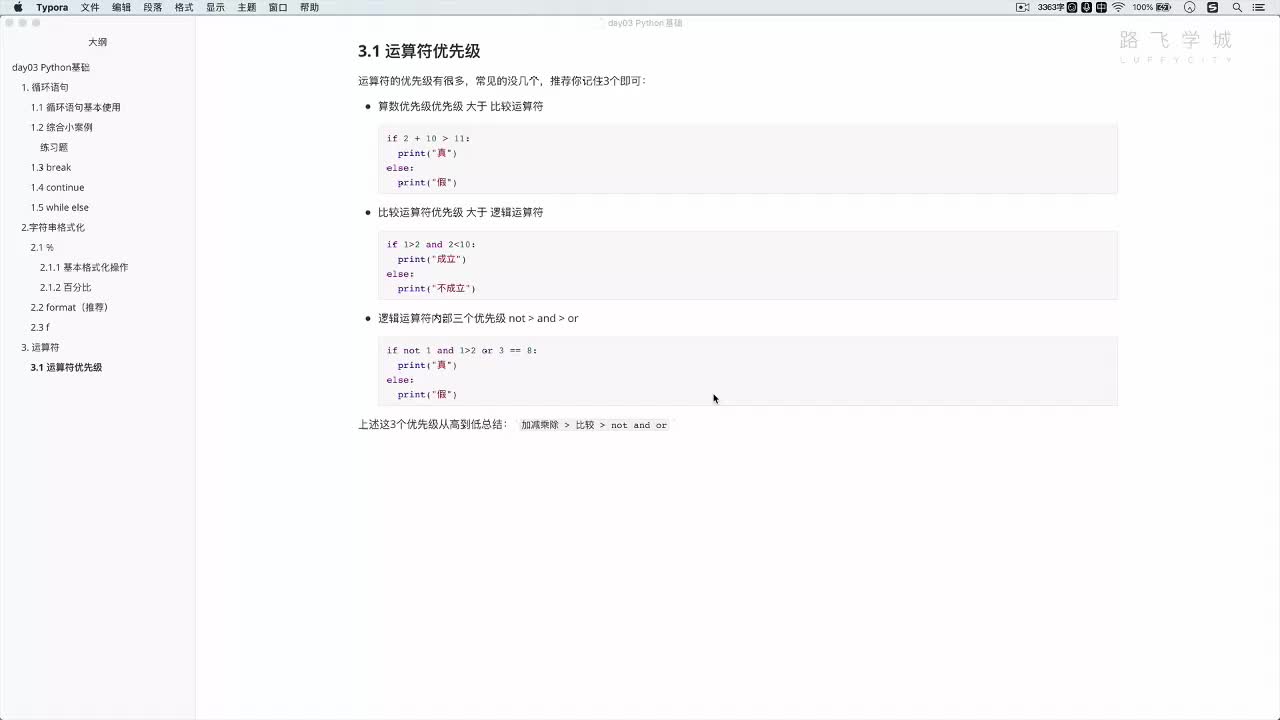Open the 显示 menu
The width and height of the screenshot is (1280, 720).
pyautogui.click(x=215, y=7)
